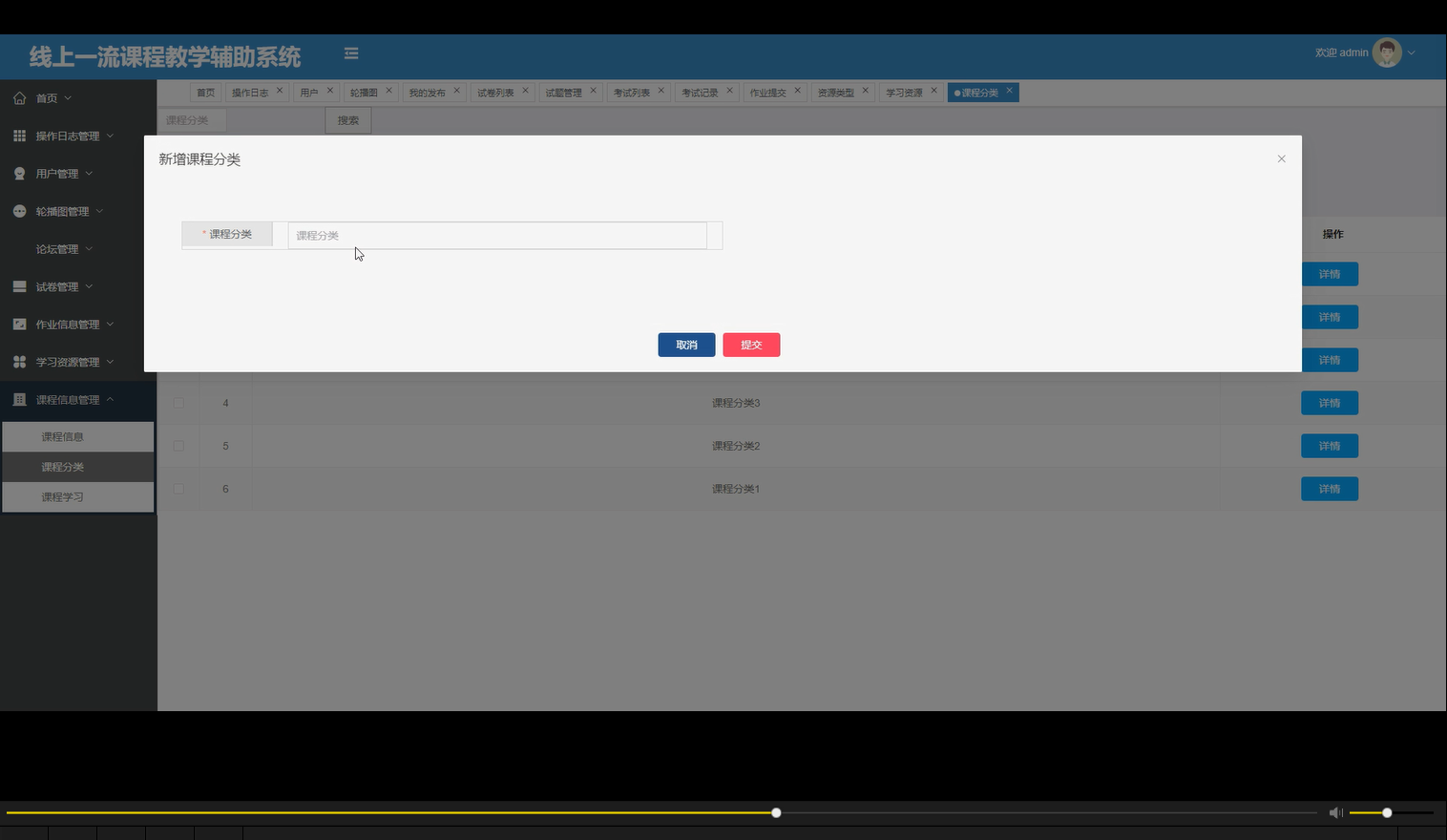Click 详情 for the 课程分类3 row
The height and width of the screenshot is (840, 1447).
pyautogui.click(x=1330, y=403)
